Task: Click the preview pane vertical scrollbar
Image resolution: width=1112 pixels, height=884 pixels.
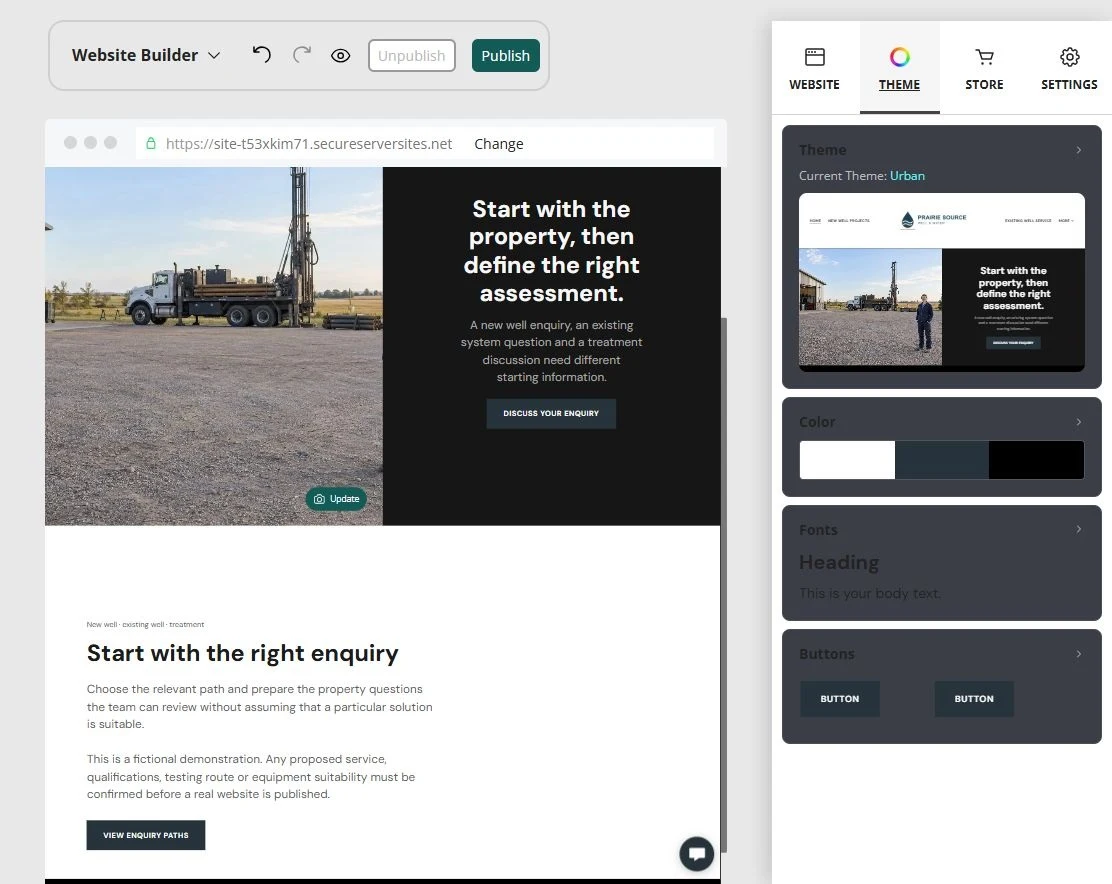Action: [723, 585]
